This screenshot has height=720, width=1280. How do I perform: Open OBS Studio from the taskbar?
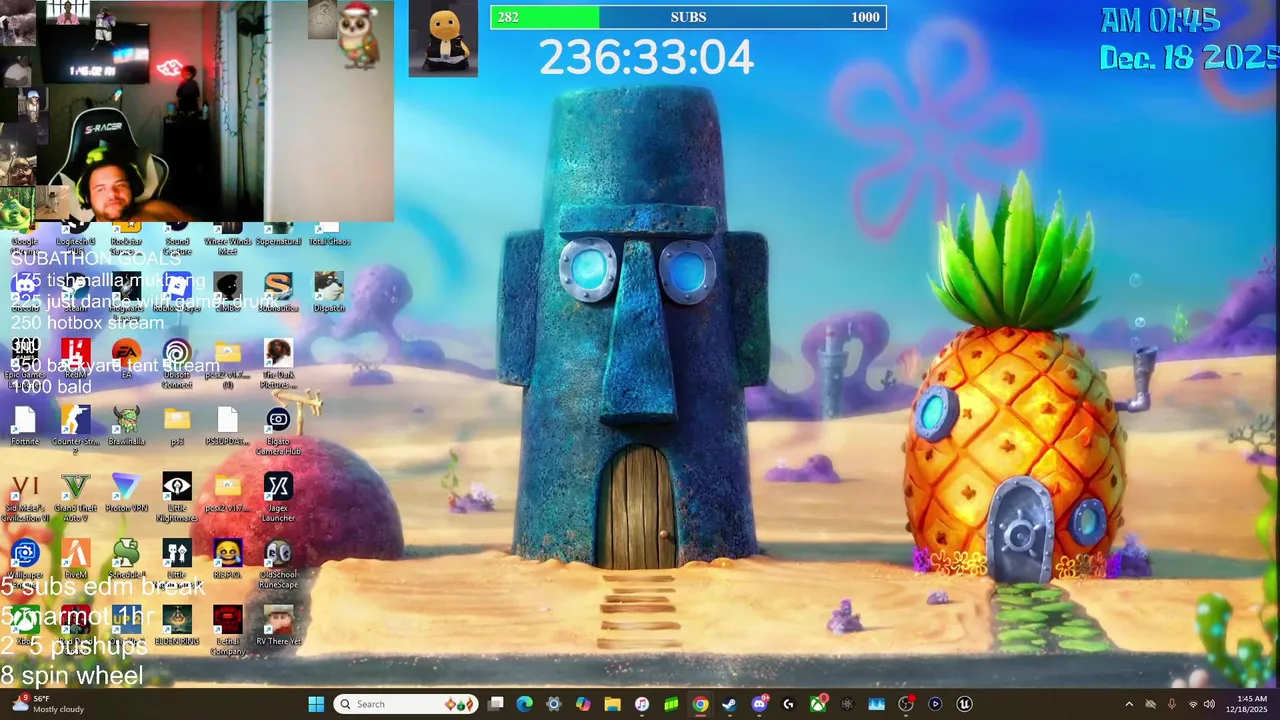coord(906,704)
